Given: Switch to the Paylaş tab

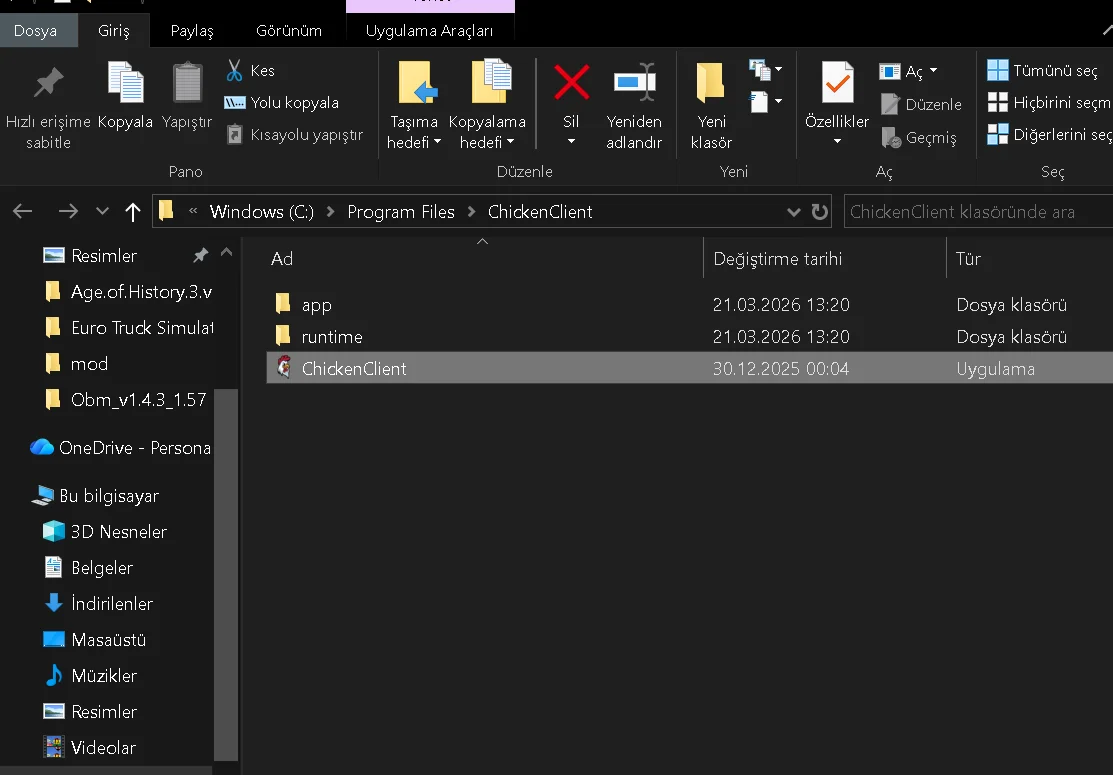Looking at the screenshot, I should click(x=192, y=31).
